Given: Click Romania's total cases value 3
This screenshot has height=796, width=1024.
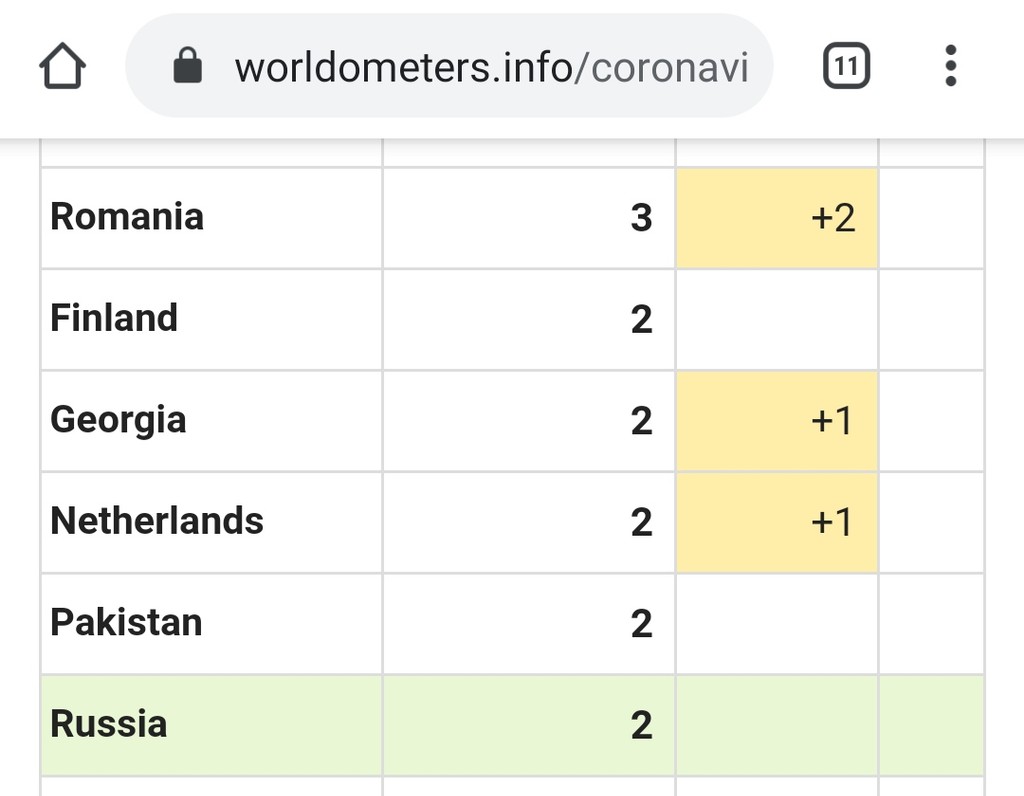Looking at the screenshot, I should (x=641, y=218).
